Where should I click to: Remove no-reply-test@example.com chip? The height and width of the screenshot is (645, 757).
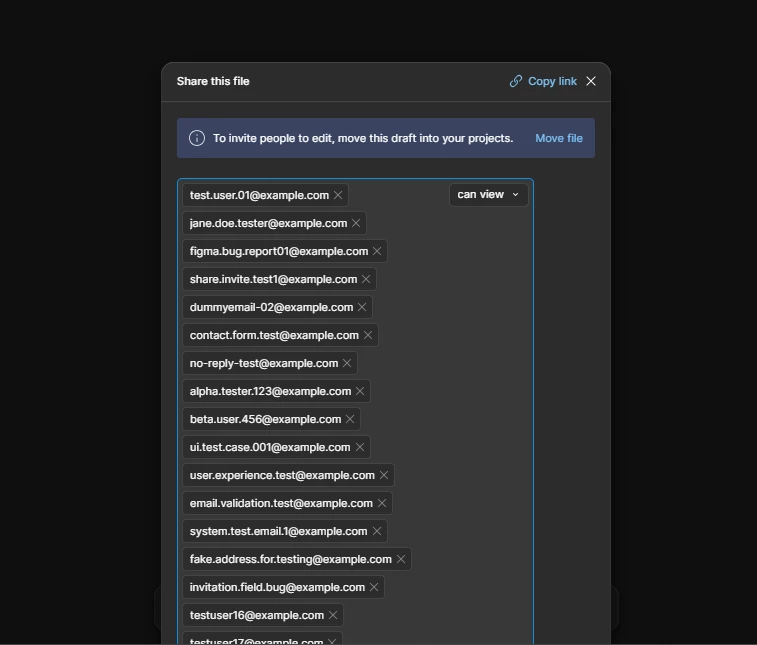tap(347, 363)
